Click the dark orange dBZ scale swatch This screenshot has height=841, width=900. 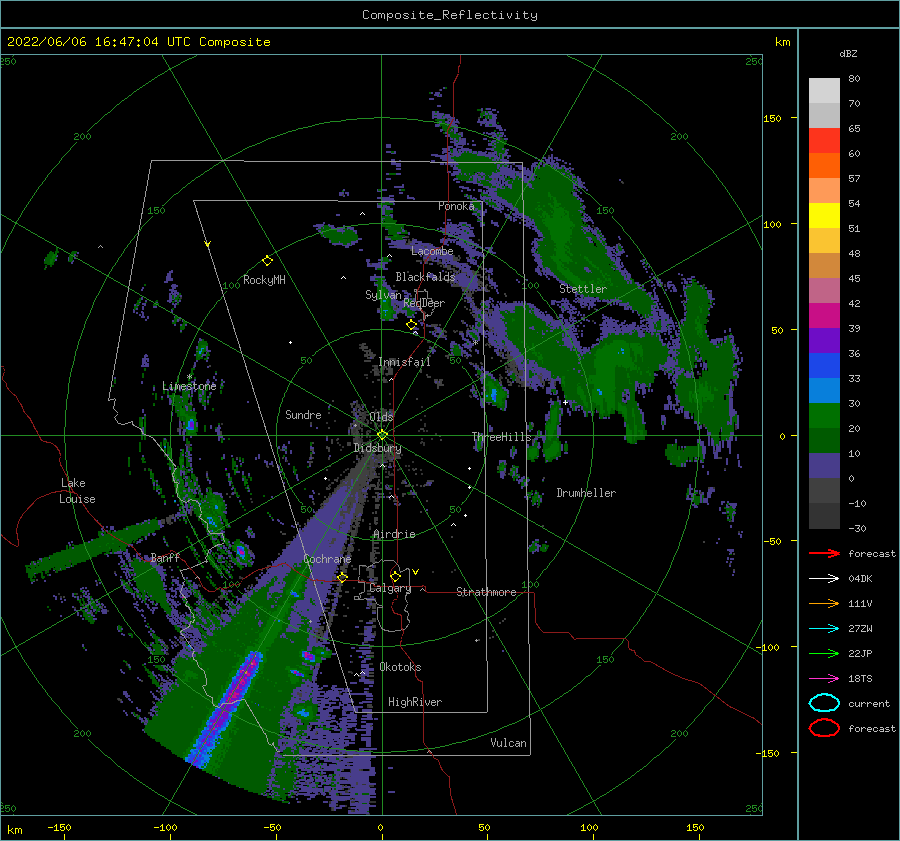pyautogui.click(x=824, y=165)
